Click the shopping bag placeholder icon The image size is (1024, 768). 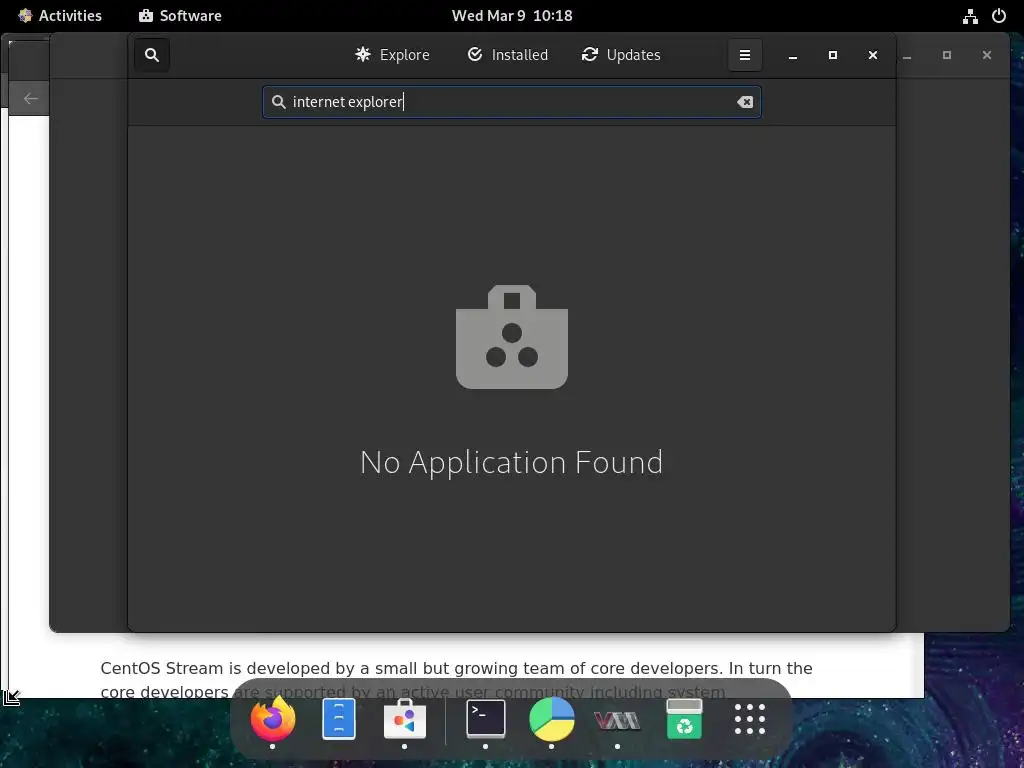coord(512,337)
